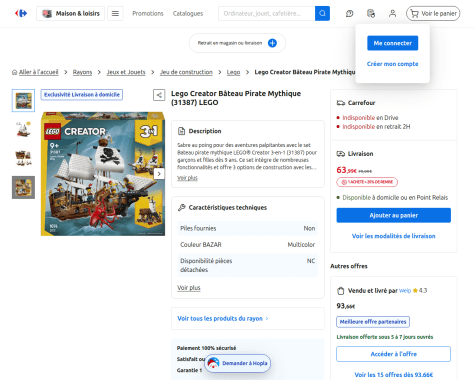475x380 pixels.
Task: Open Voir les 15 offres dès 93.66€
Action: pos(394,375)
